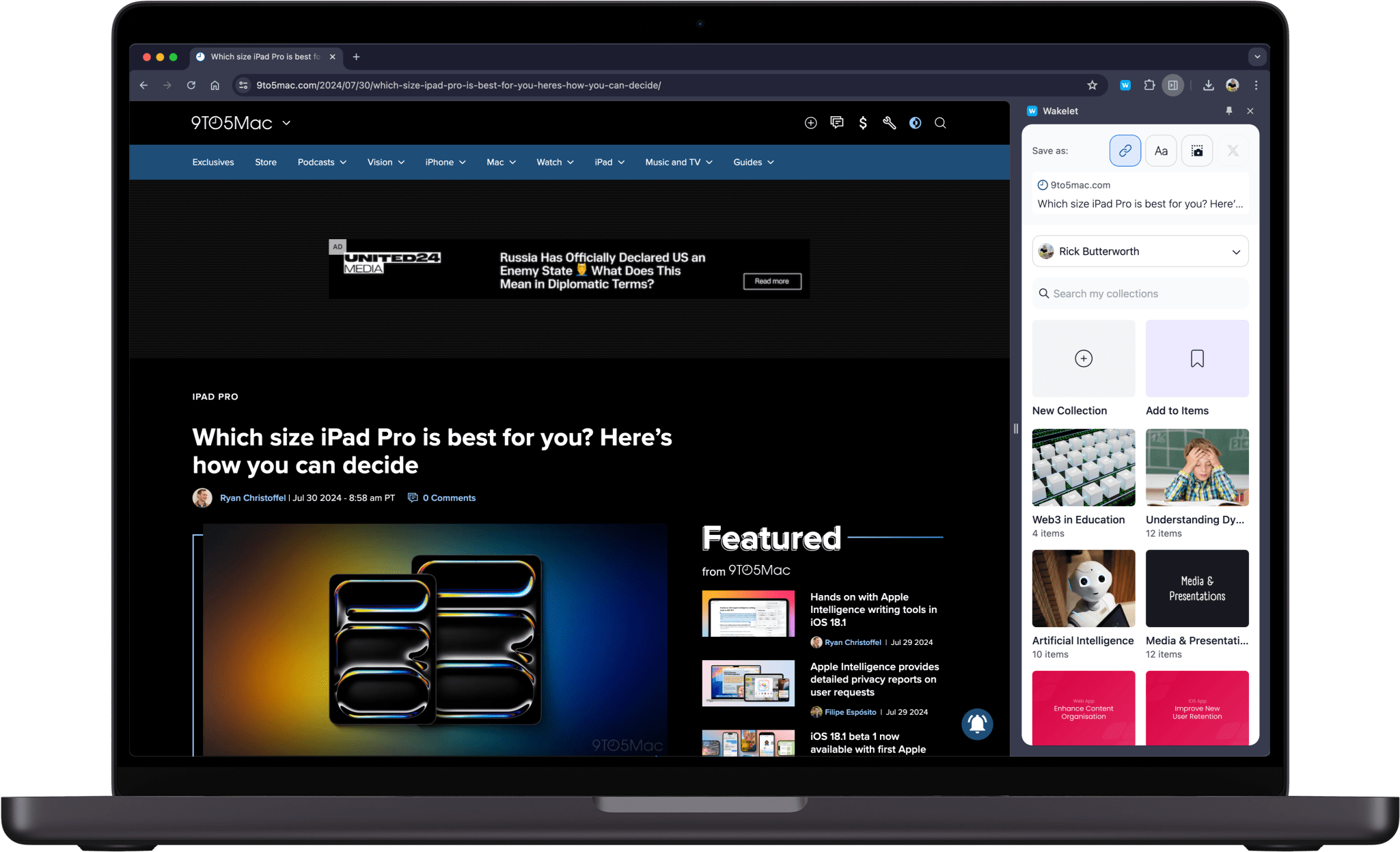The height and width of the screenshot is (852, 1400).
Task: Open 'Hands on with Apple Intelligence' article
Action: click(873, 609)
